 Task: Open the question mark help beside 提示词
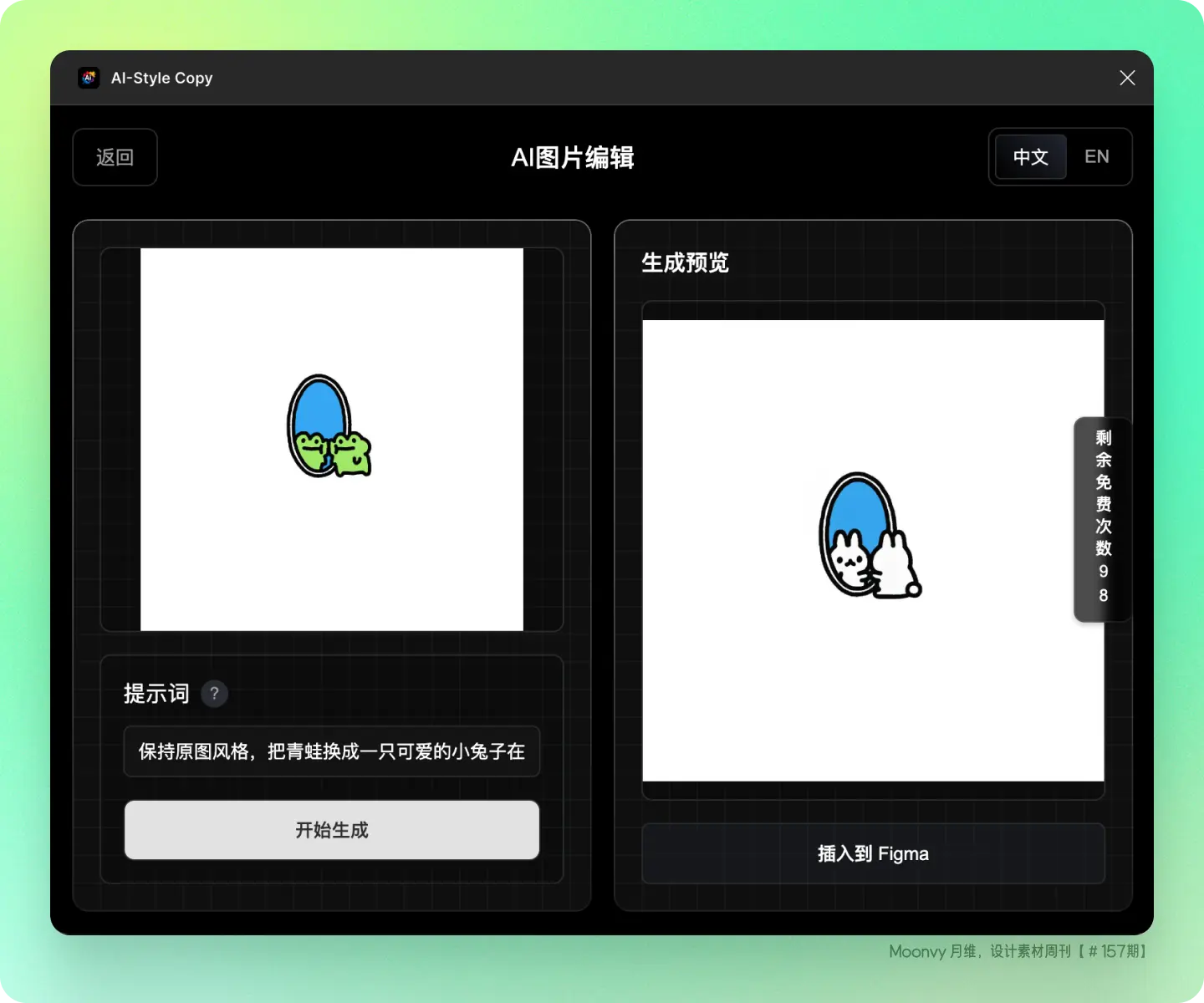[214, 694]
